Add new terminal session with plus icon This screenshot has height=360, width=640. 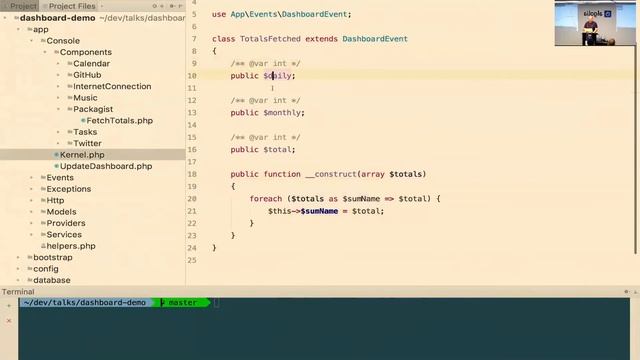coord(9,305)
